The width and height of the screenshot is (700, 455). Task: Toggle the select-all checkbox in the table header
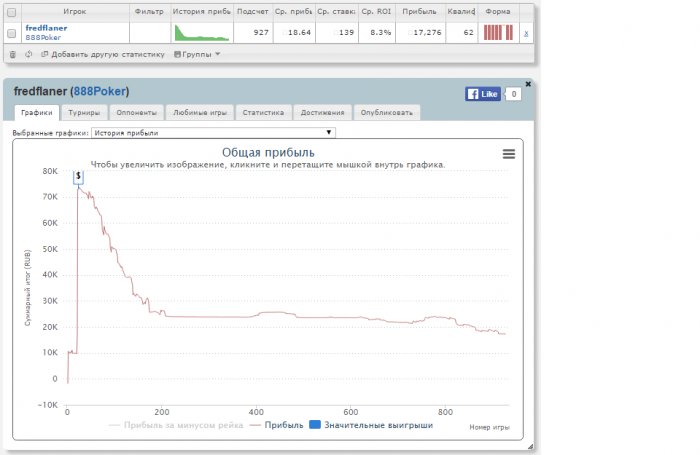[x=12, y=12]
